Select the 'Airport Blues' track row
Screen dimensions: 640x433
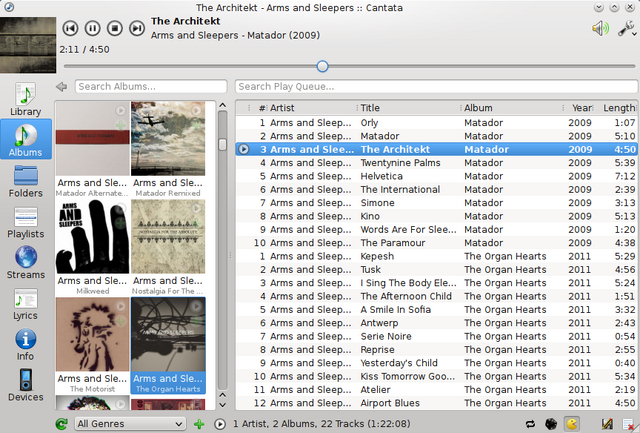(436, 403)
